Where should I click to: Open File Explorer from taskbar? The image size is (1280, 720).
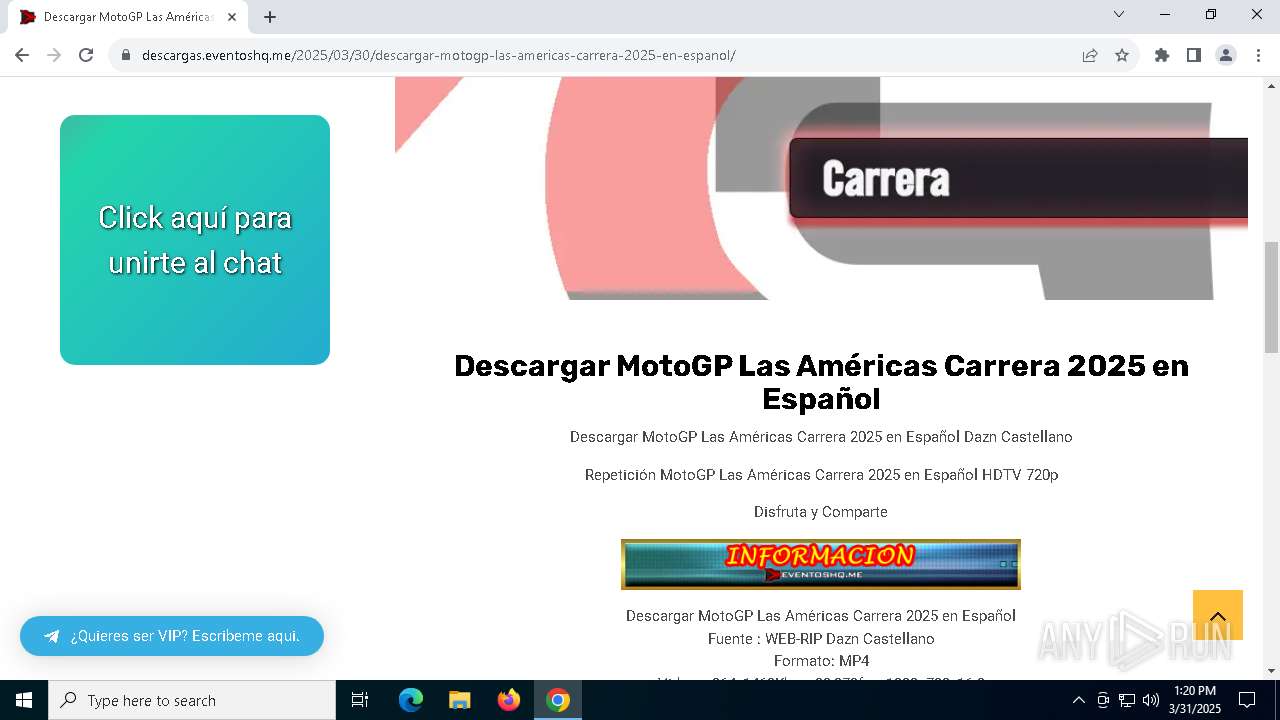point(460,700)
